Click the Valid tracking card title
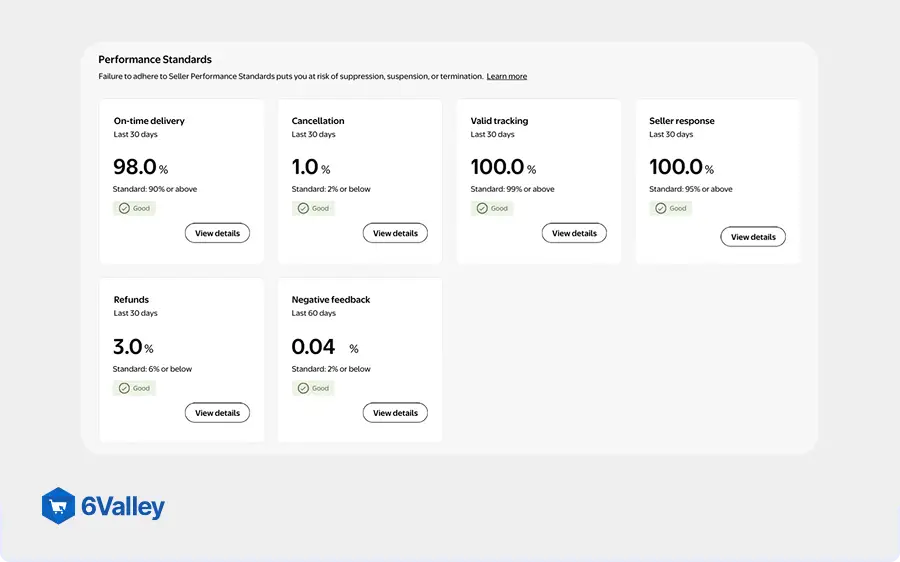The width and height of the screenshot is (900, 562). click(499, 121)
